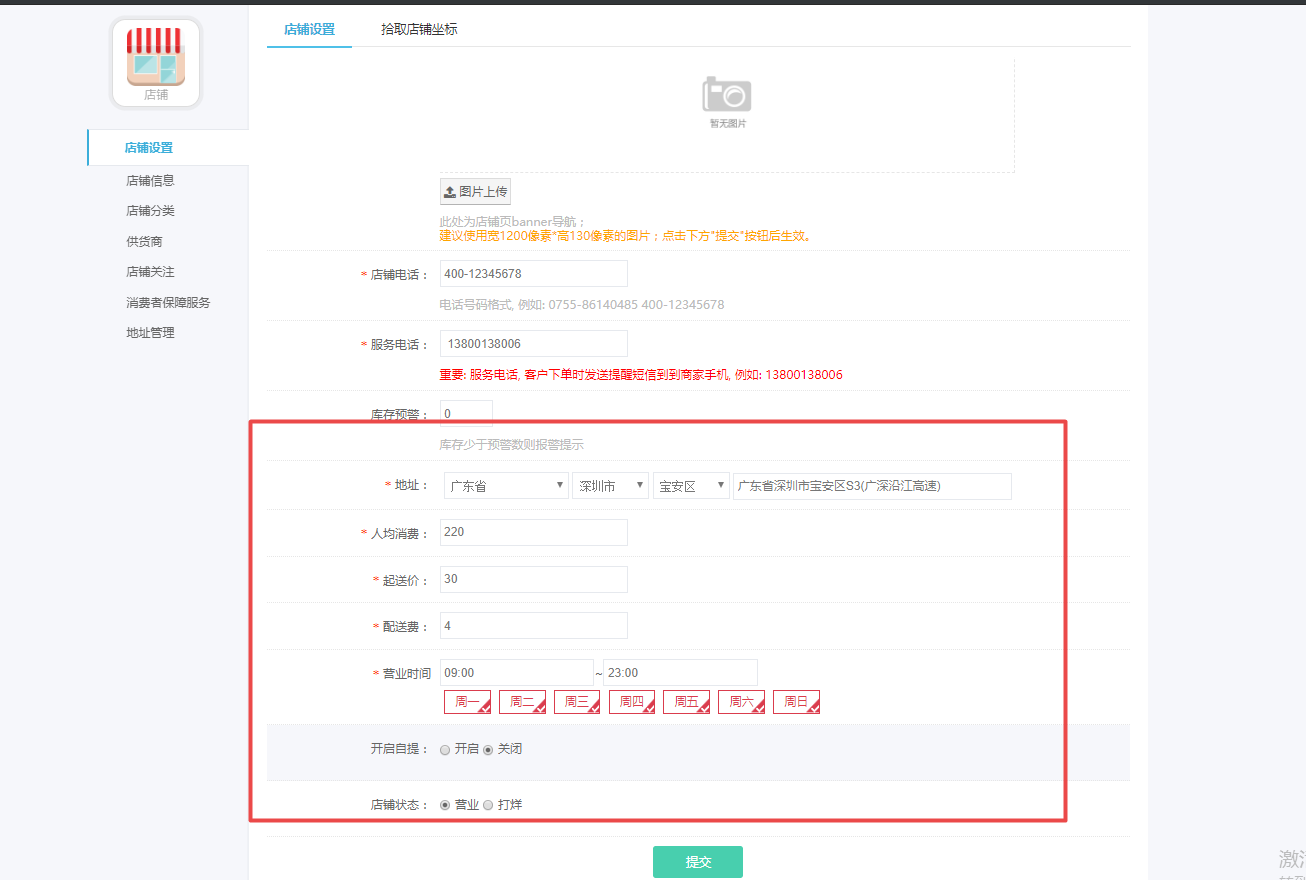Viewport: 1306px width, 880px height.
Task: Expand the 深圳市 city dropdown
Action: pos(610,485)
